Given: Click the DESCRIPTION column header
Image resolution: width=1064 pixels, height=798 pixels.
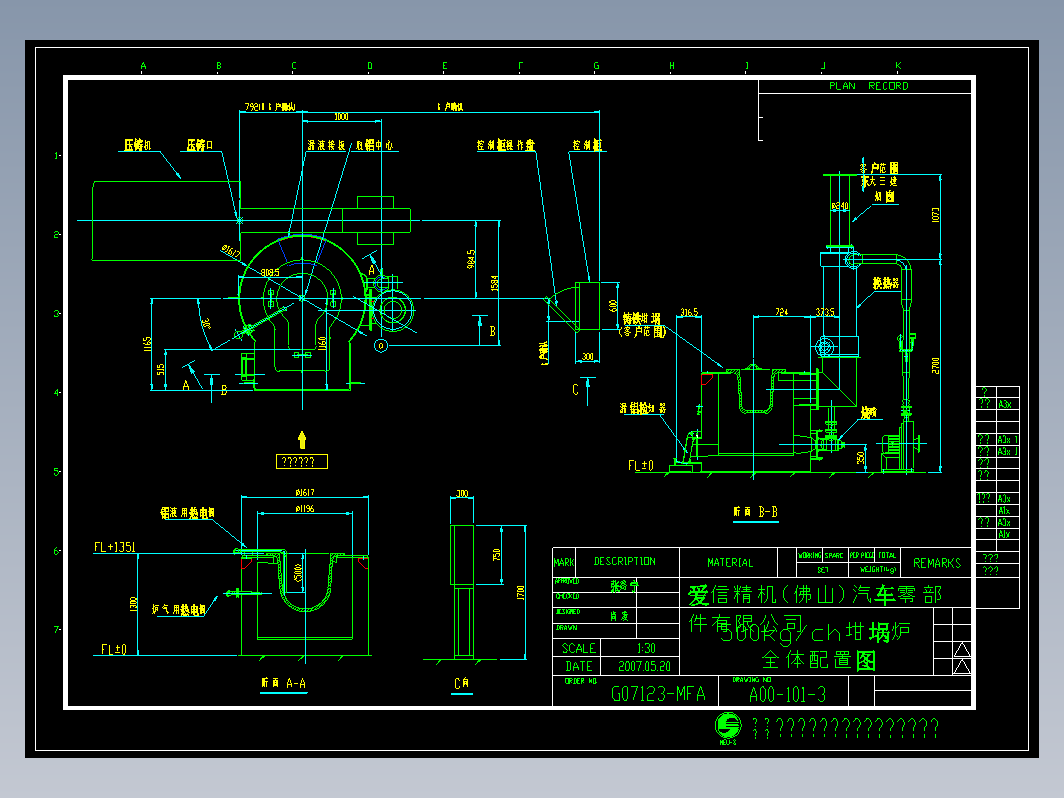Looking at the screenshot, I should coord(624,561).
